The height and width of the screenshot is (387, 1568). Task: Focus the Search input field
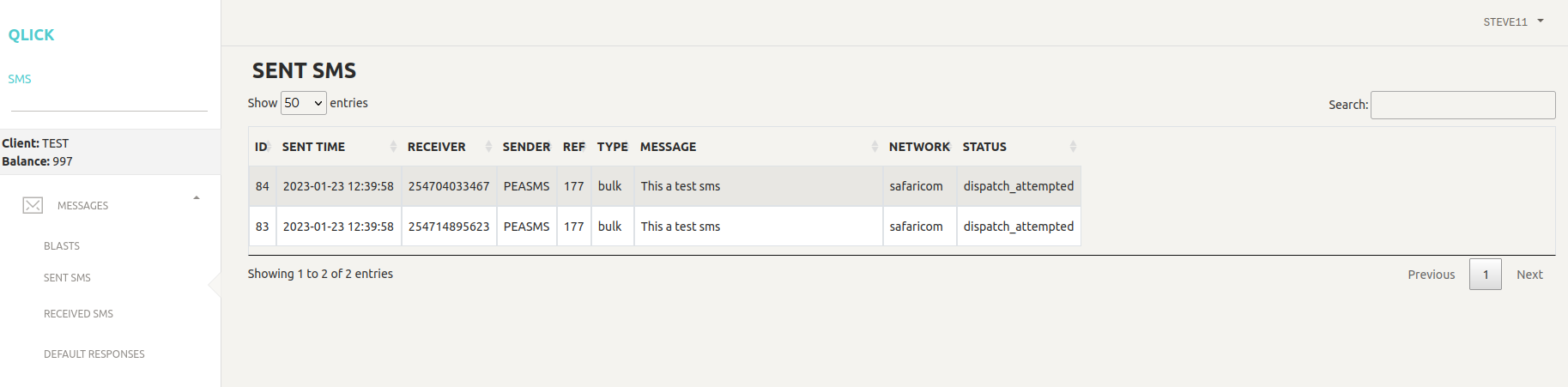click(x=1462, y=105)
